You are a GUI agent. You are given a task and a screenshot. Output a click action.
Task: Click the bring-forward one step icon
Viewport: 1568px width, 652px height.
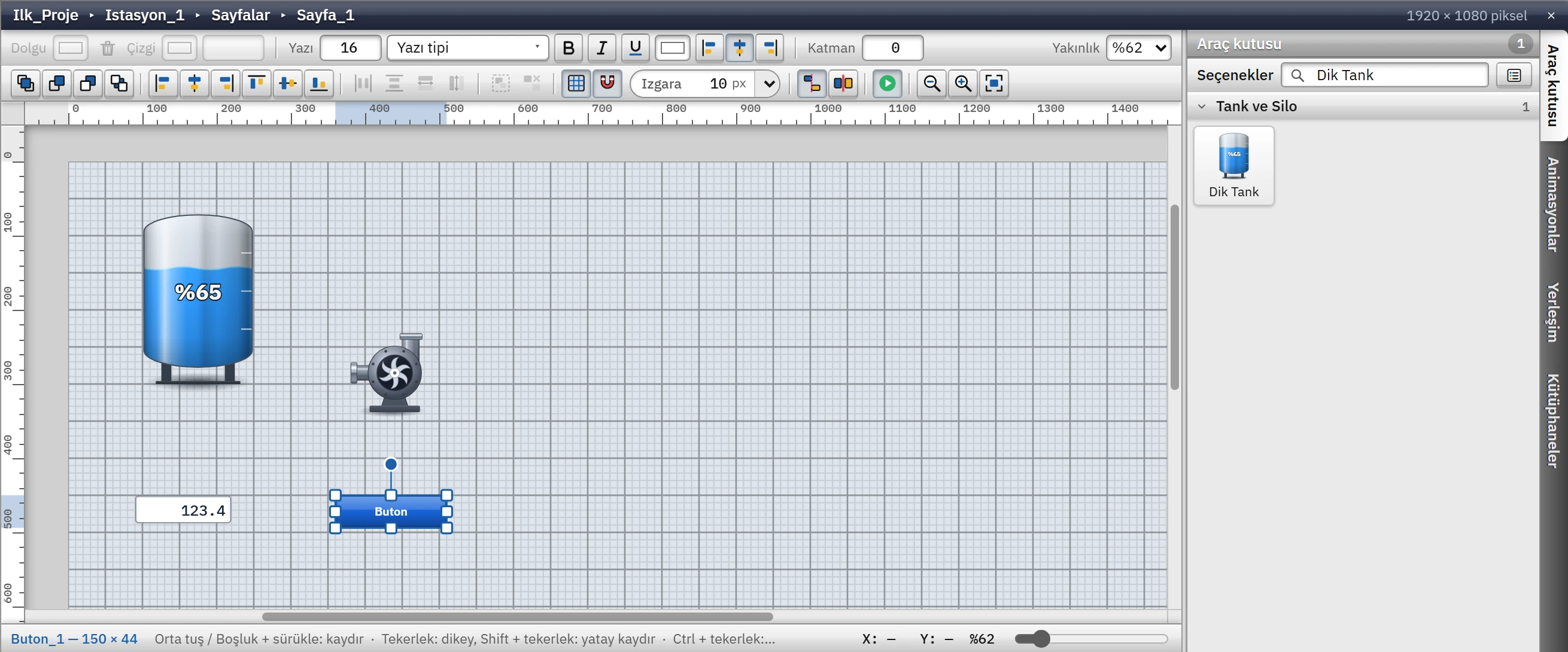tap(57, 83)
